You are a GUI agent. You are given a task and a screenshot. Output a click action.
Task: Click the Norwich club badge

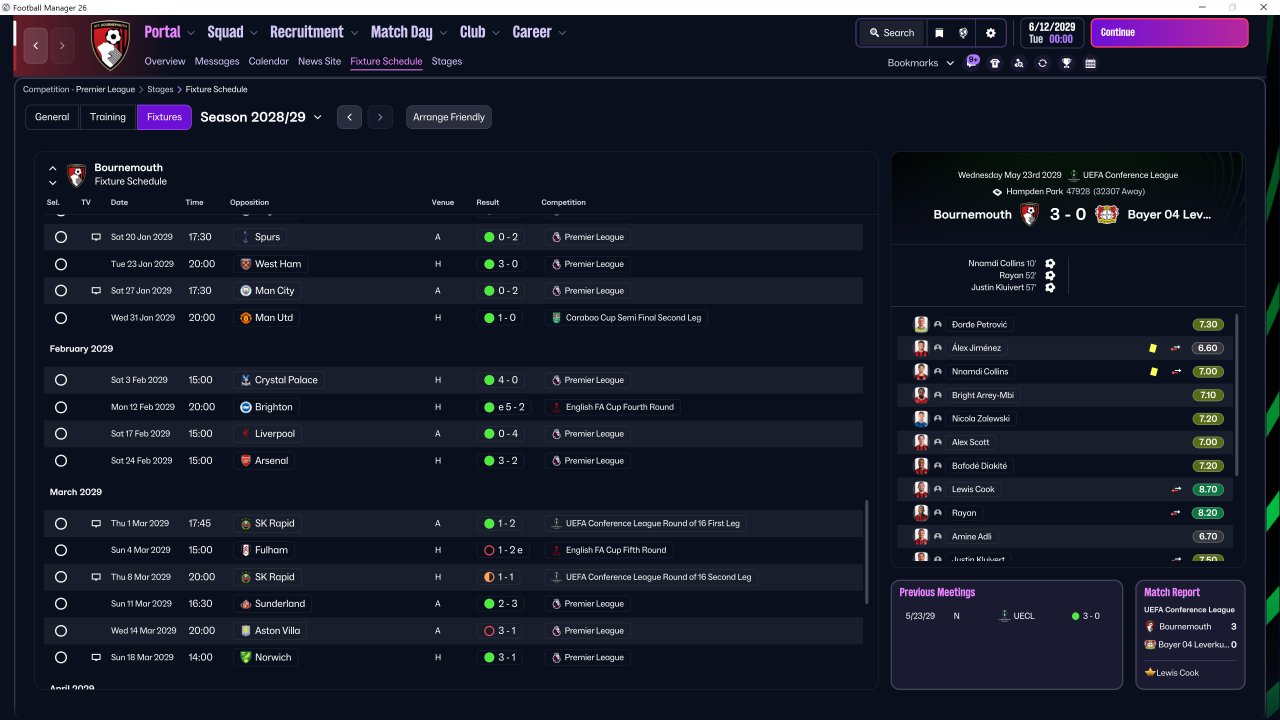(245, 658)
